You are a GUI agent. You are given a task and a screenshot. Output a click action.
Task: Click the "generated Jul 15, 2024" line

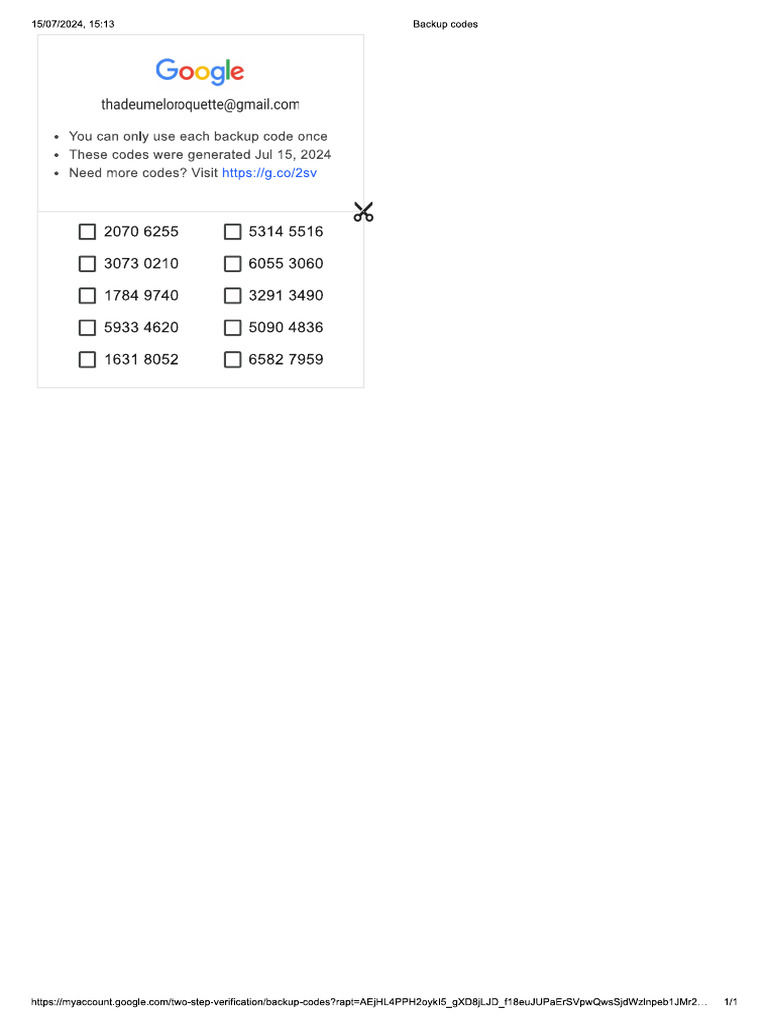200,155
